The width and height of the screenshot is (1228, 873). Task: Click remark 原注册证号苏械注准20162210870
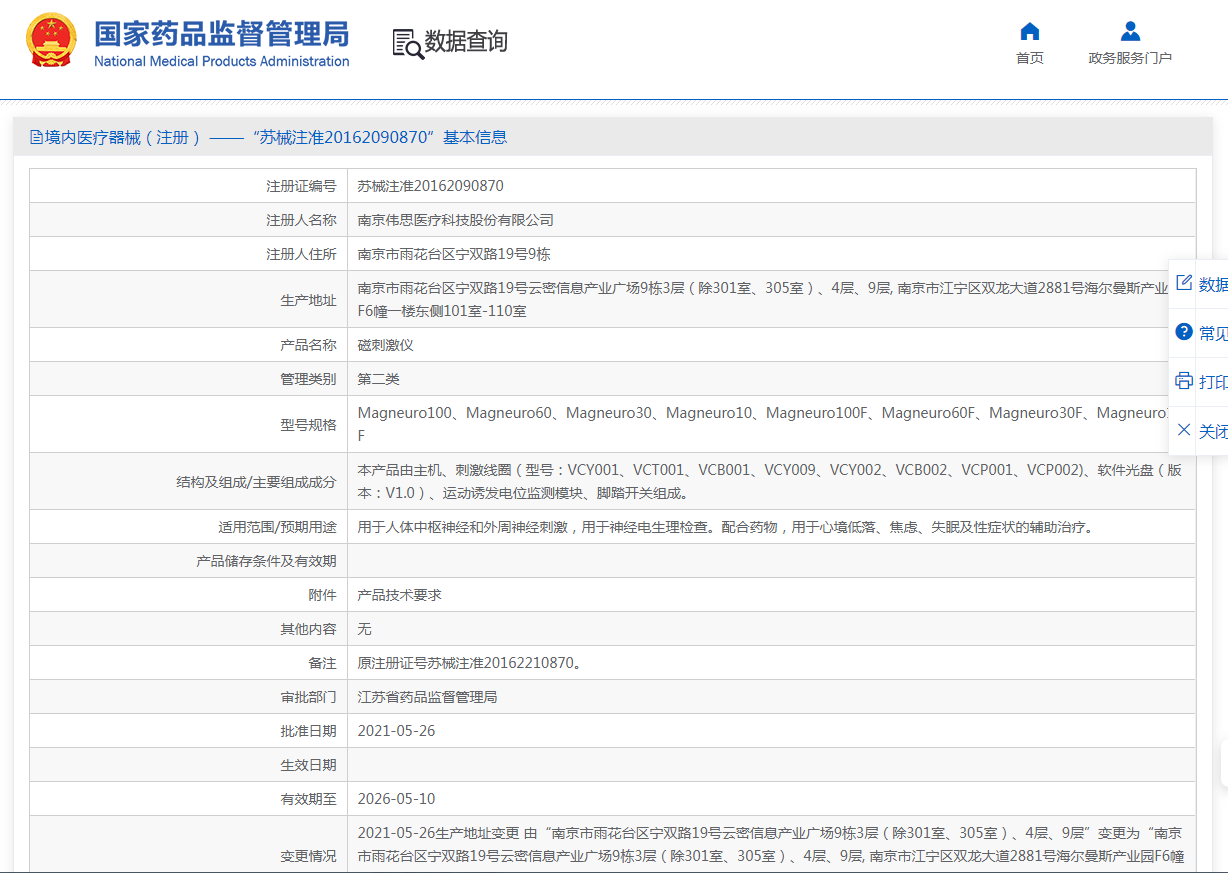point(470,663)
